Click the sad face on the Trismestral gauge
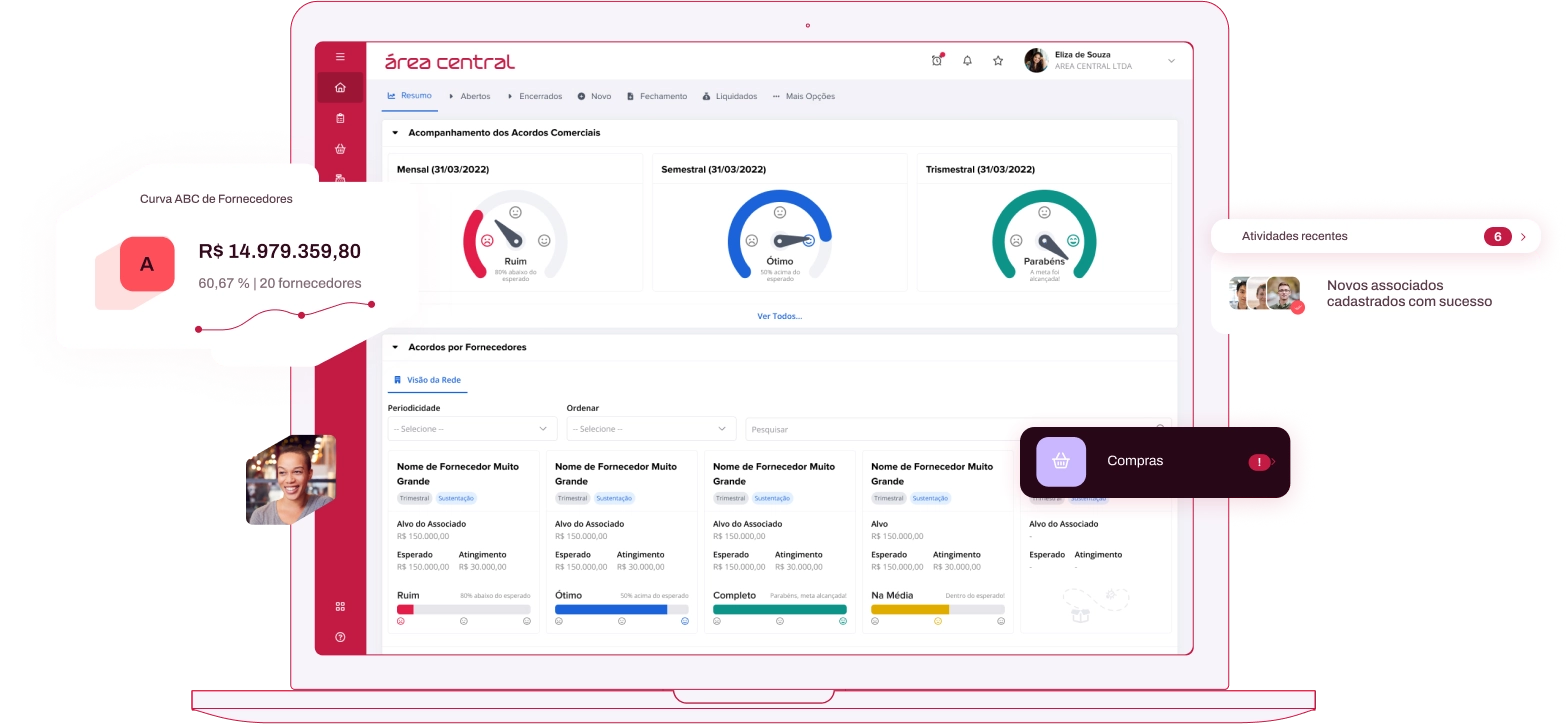This screenshot has height=727, width=1566. click(1016, 241)
